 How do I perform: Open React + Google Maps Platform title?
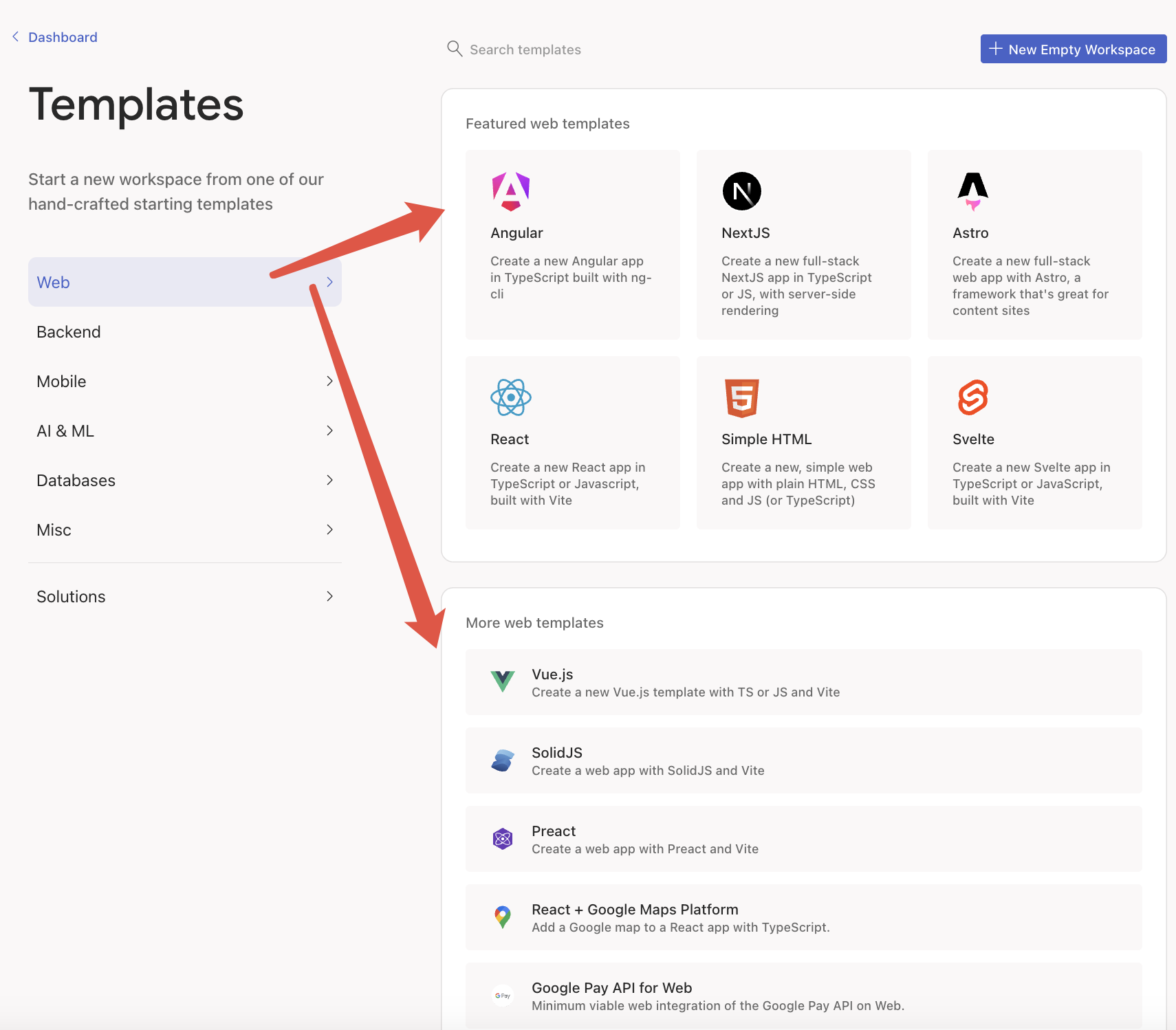click(x=635, y=910)
